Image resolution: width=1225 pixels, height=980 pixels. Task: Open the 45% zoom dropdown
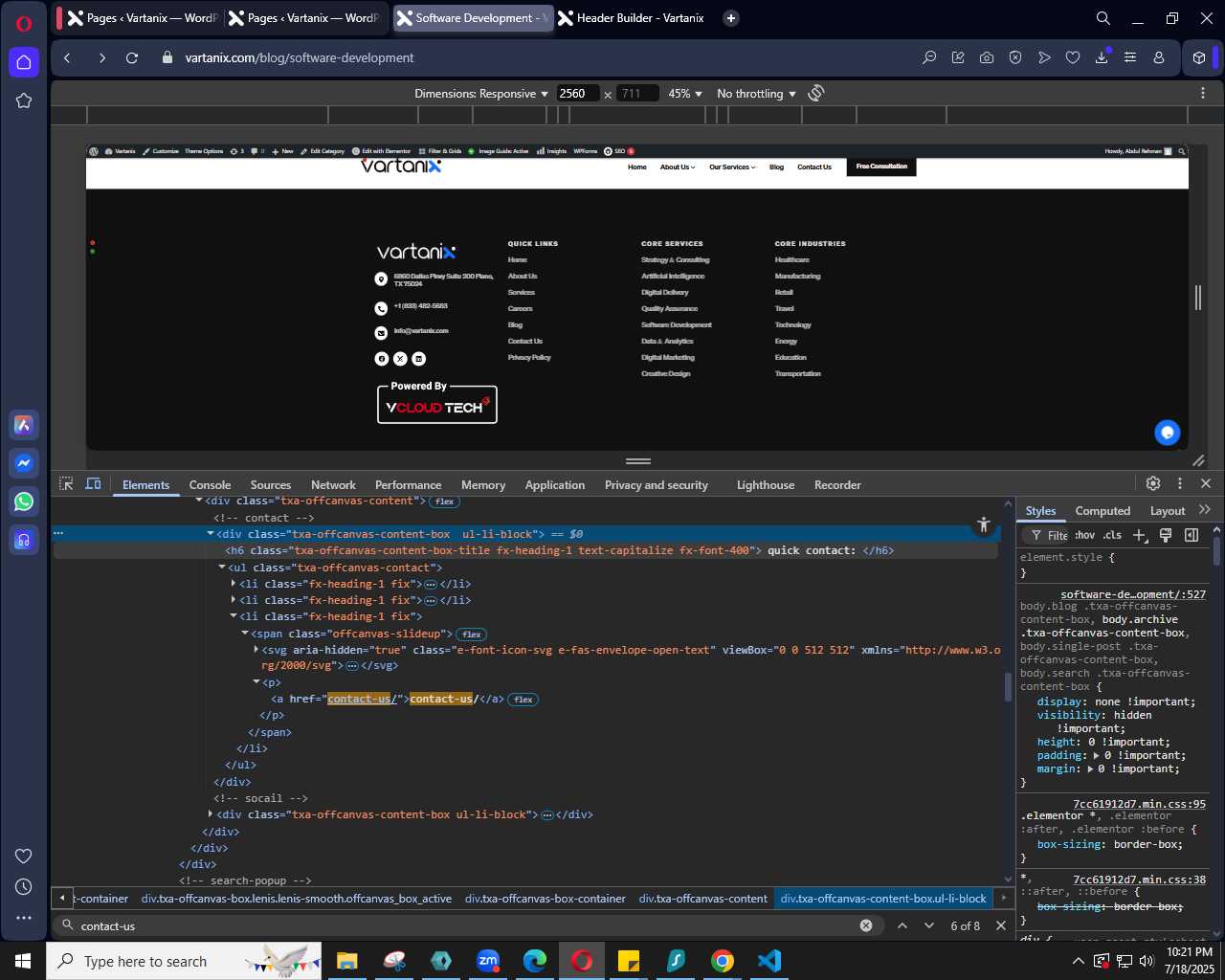click(685, 94)
